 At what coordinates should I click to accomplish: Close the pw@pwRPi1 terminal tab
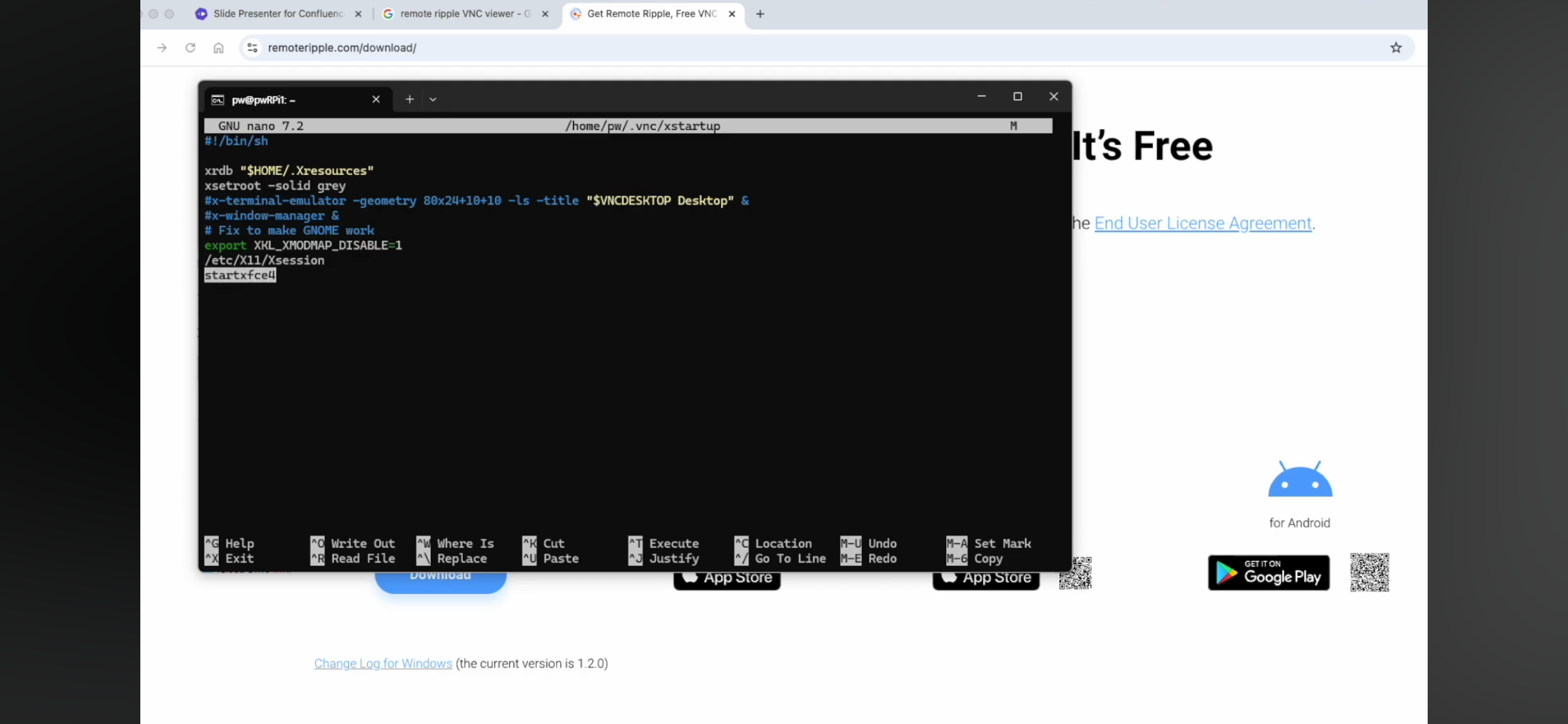[376, 99]
